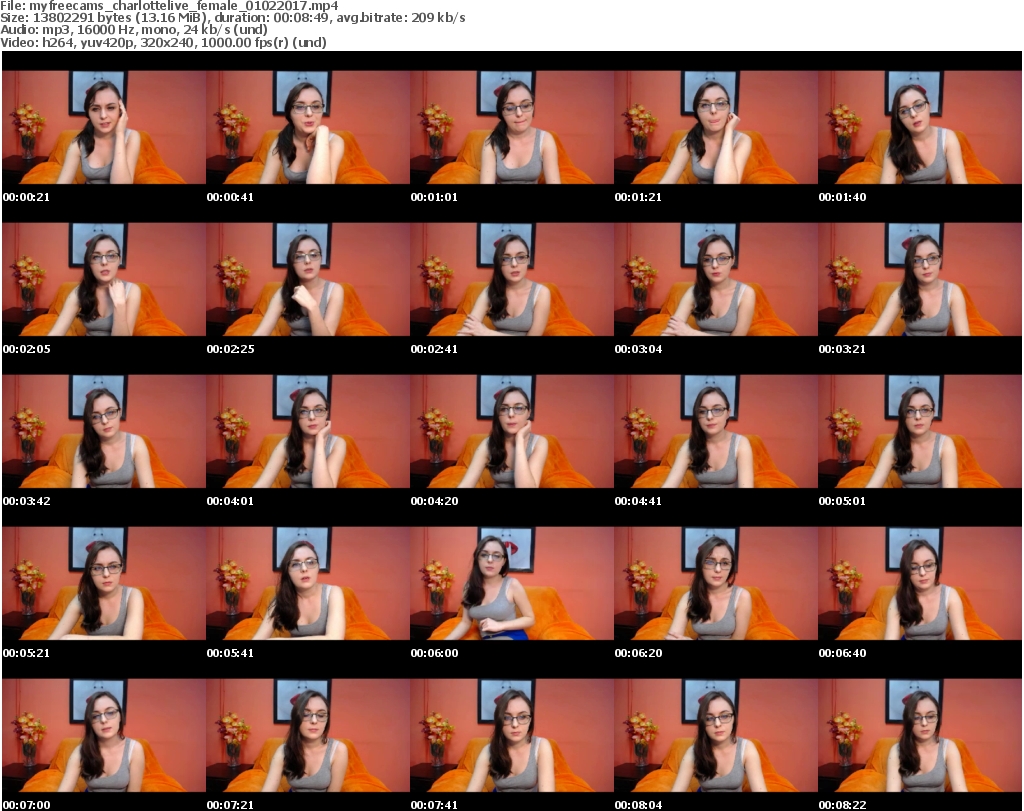Select the Size and duration info line

[x=233, y=18]
